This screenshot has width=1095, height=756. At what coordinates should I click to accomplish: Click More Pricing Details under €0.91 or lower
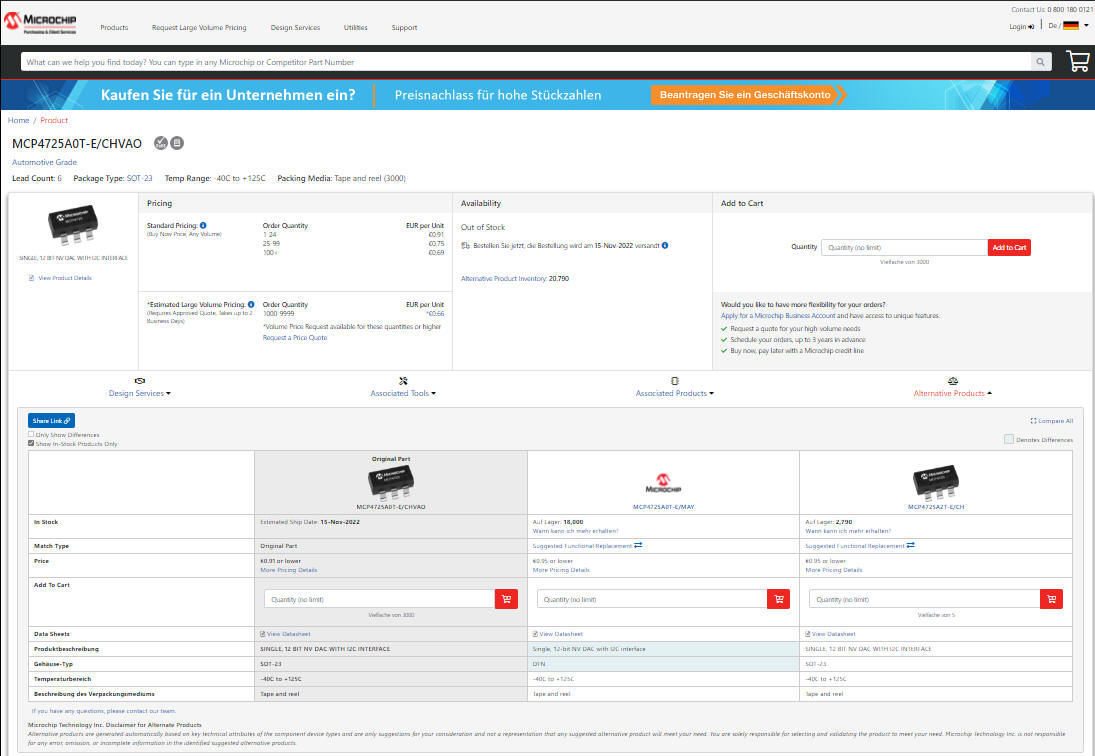coord(288,570)
